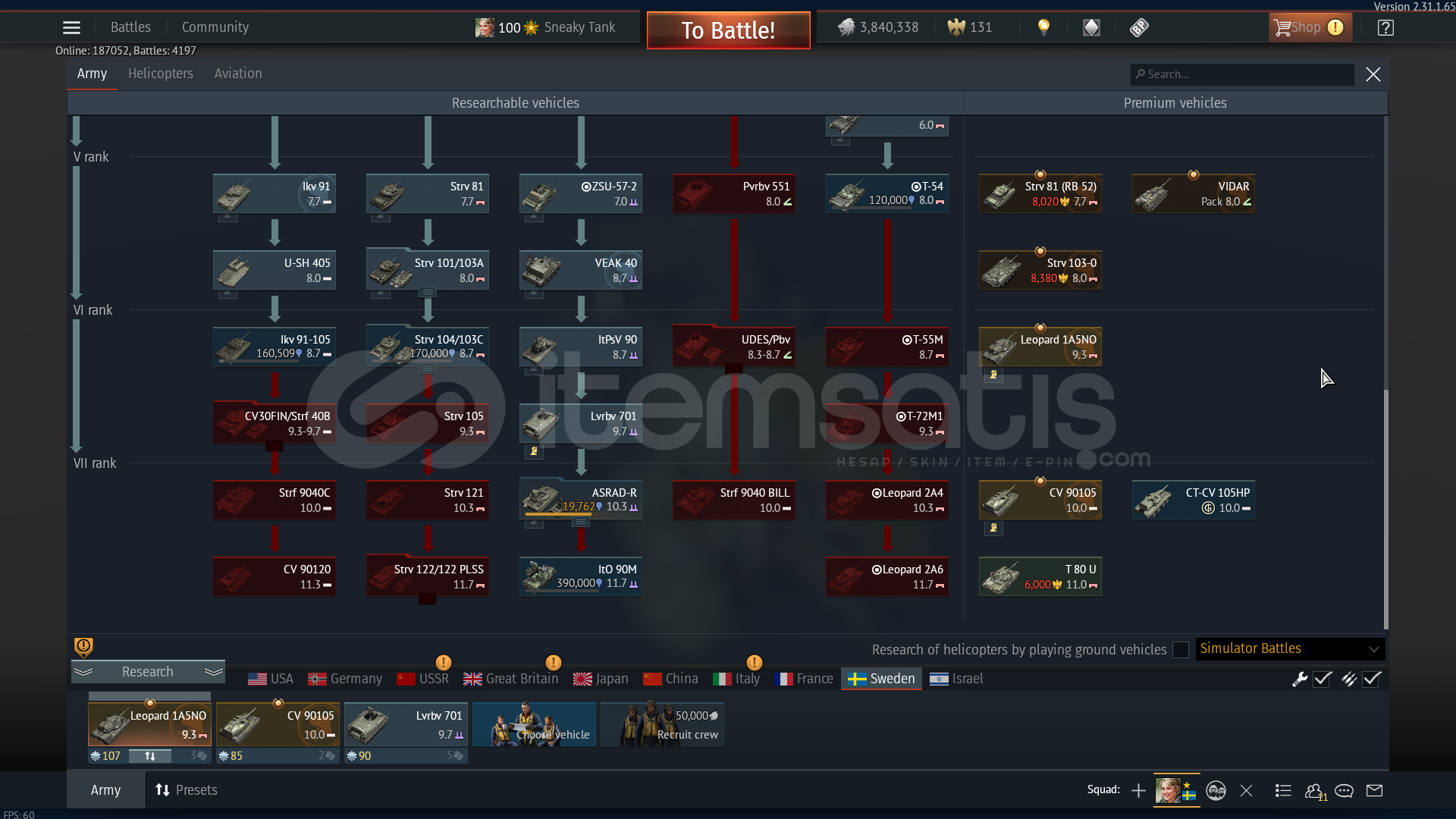Image resolution: width=1456 pixels, height=819 pixels.
Task: Open the Simulator Battles dropdown
Action: tap(1290, 649)
